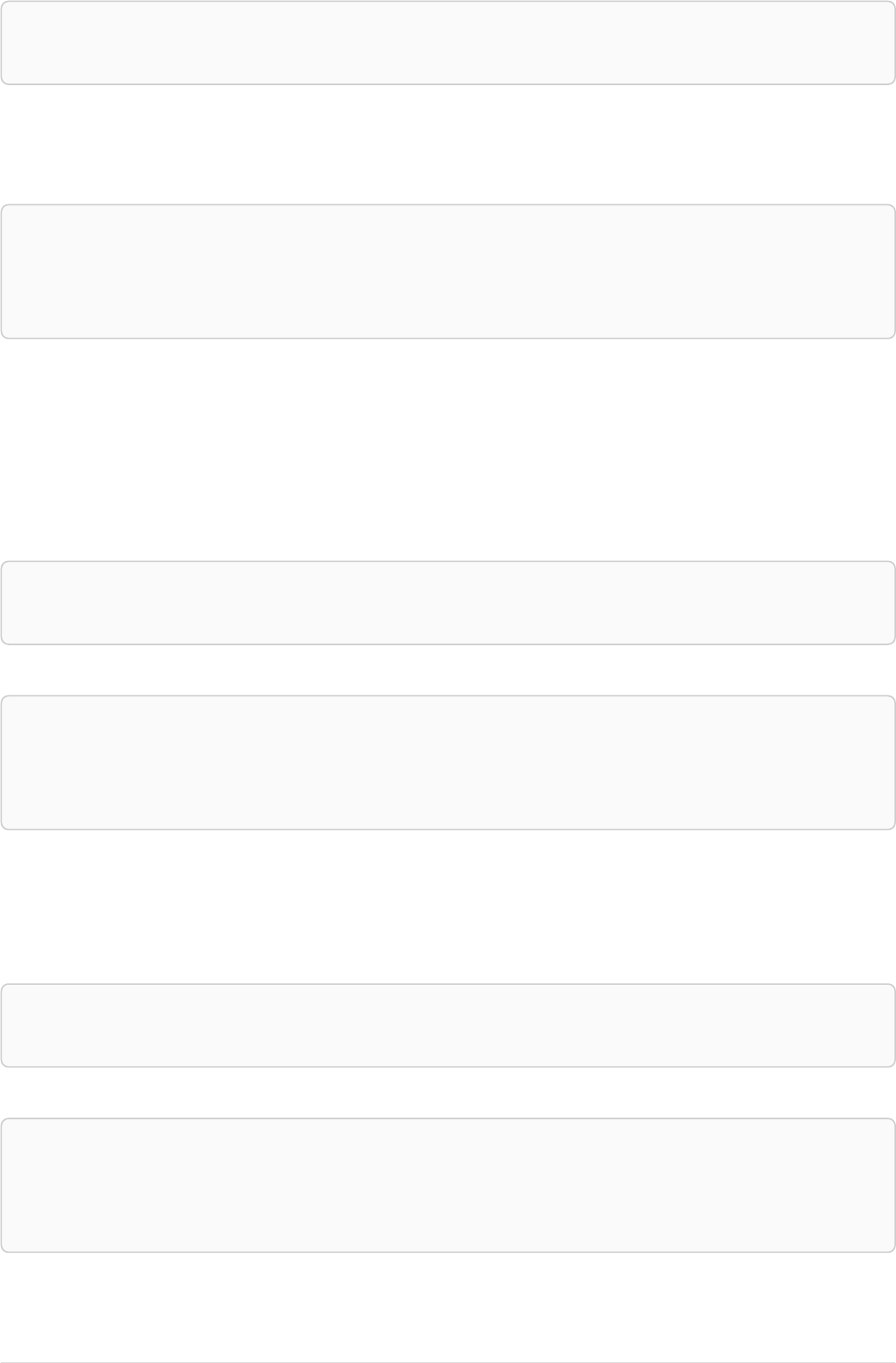Click the left end of the third gray box

[x=18, y=602]
